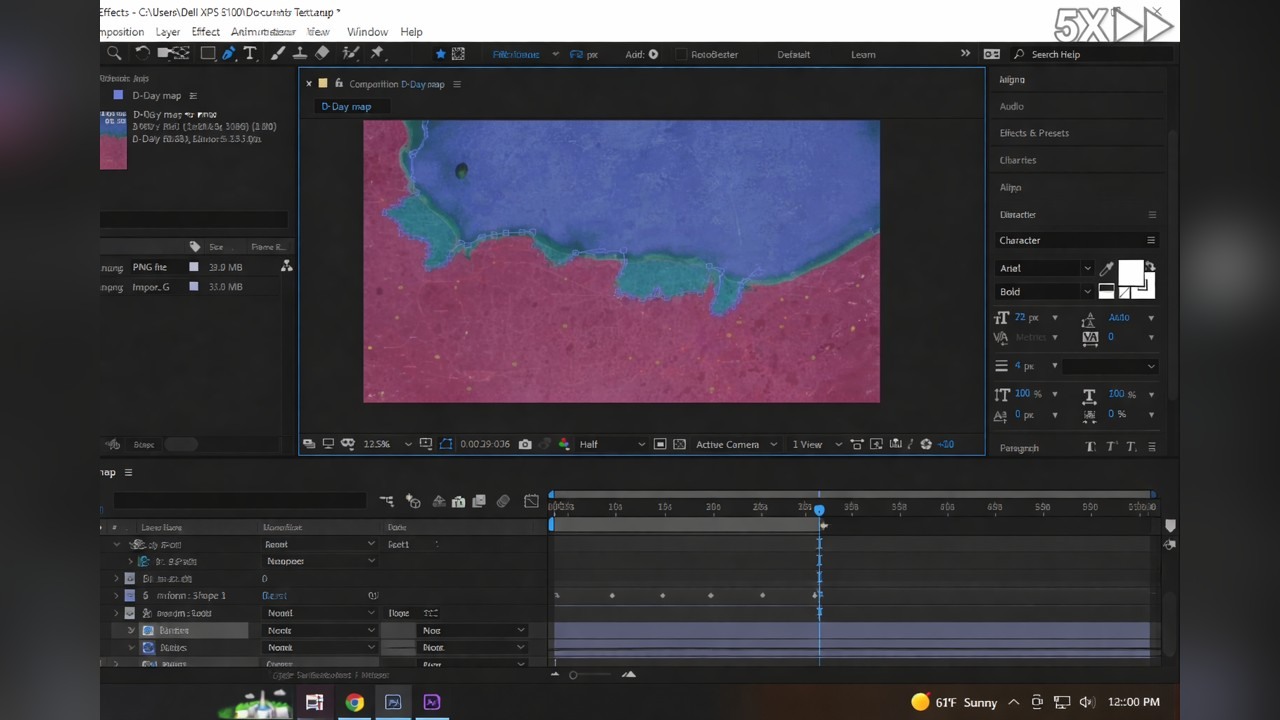Click the motion blur icon in timeline
The width and height of the screenshot is (1280, 720).
503,501
